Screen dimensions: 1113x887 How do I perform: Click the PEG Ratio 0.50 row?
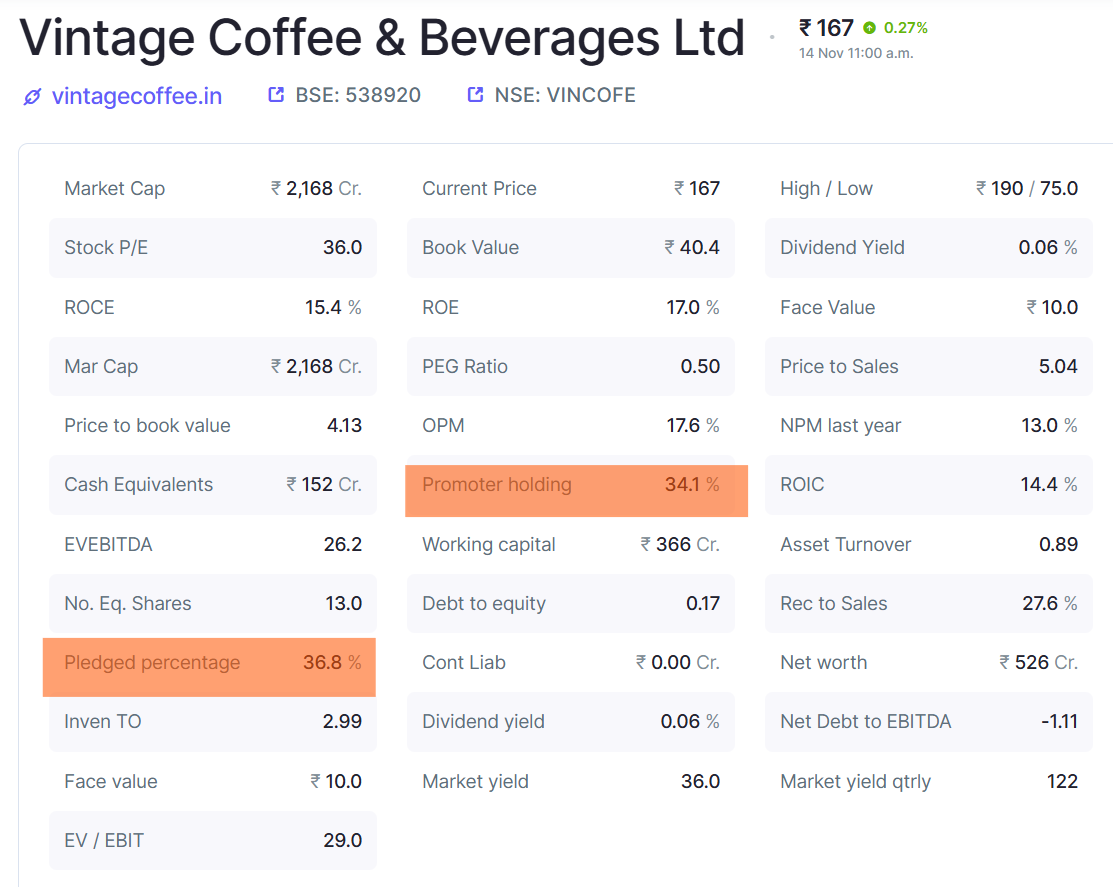(x=571, y=366)
